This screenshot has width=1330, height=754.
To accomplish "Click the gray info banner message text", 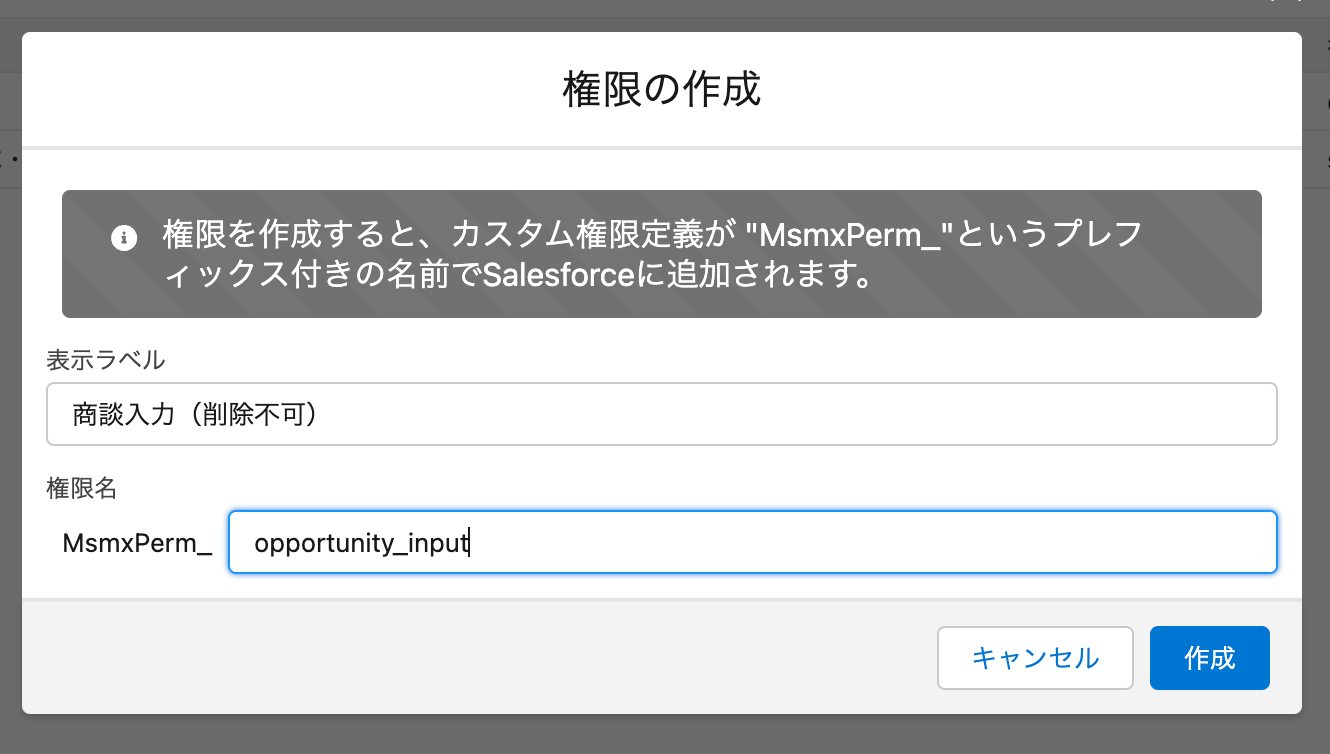I will (652, 254).
